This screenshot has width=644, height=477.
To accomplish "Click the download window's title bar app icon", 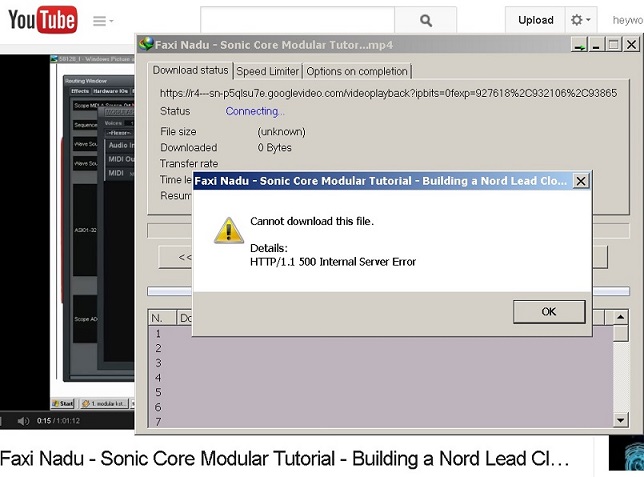I will click(x=146, y=44).
